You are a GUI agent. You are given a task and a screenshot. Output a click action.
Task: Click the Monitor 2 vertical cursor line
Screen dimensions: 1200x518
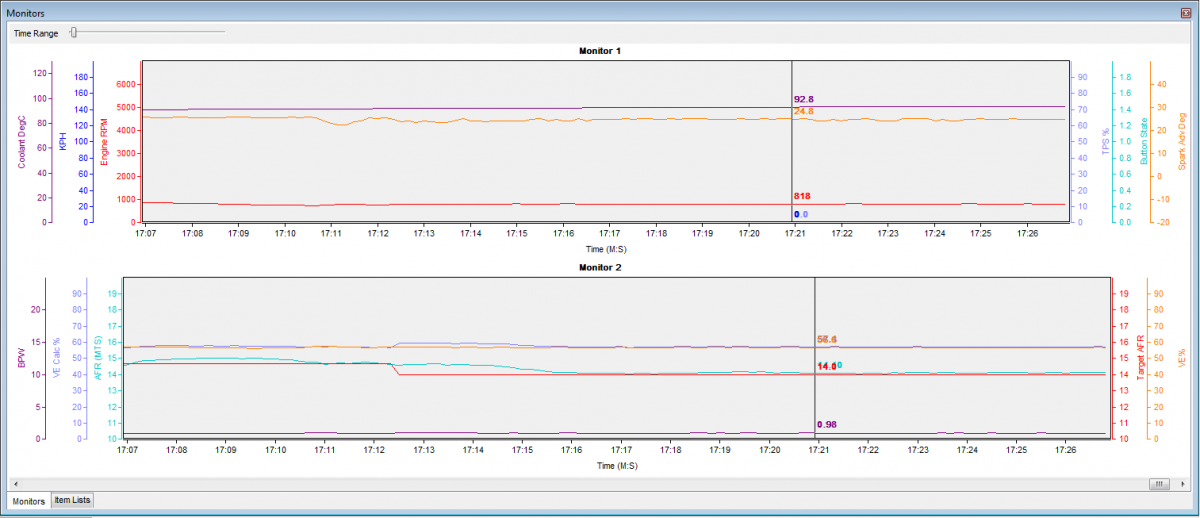point(815,358)
